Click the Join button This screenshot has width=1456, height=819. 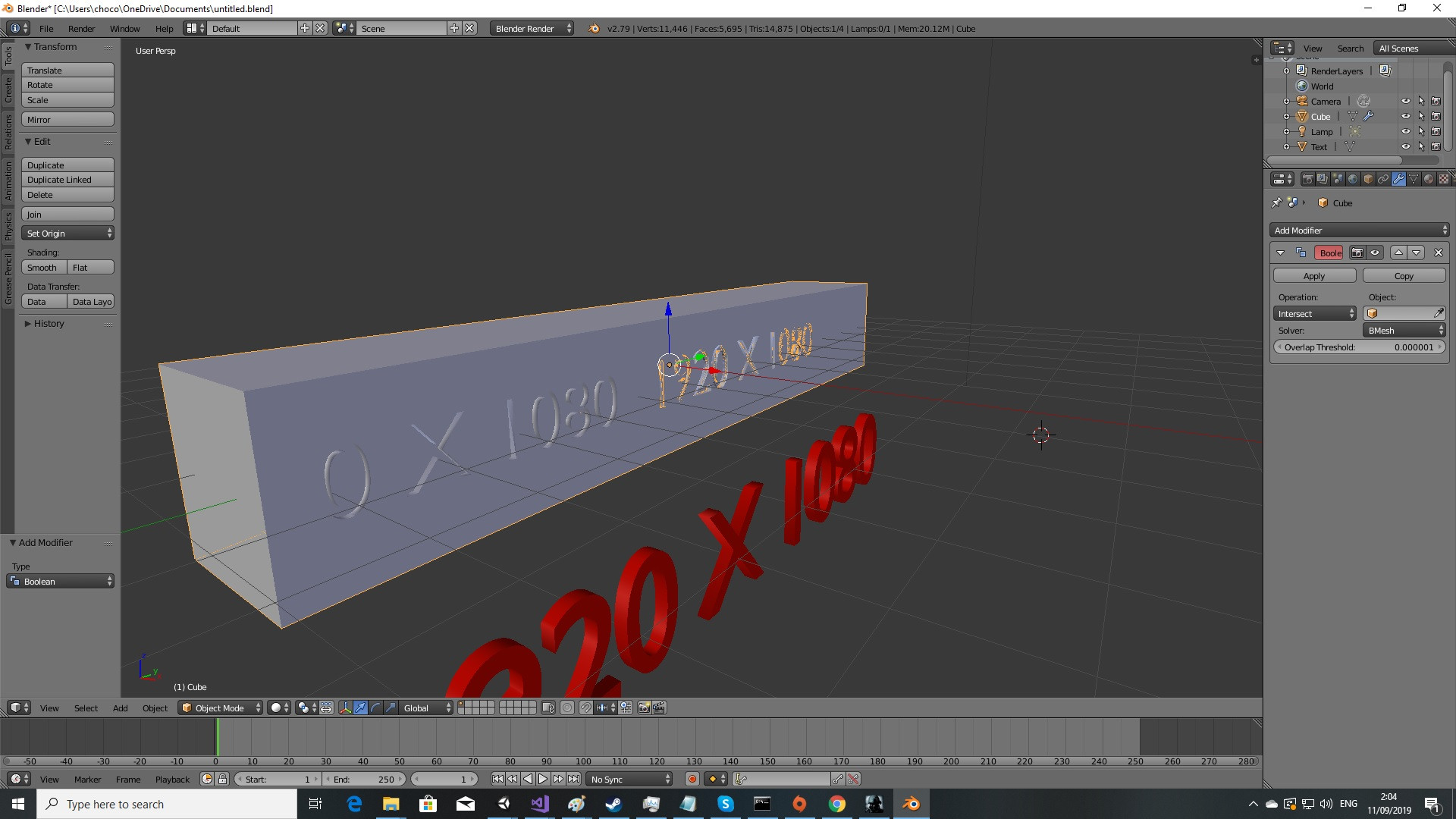67,214
